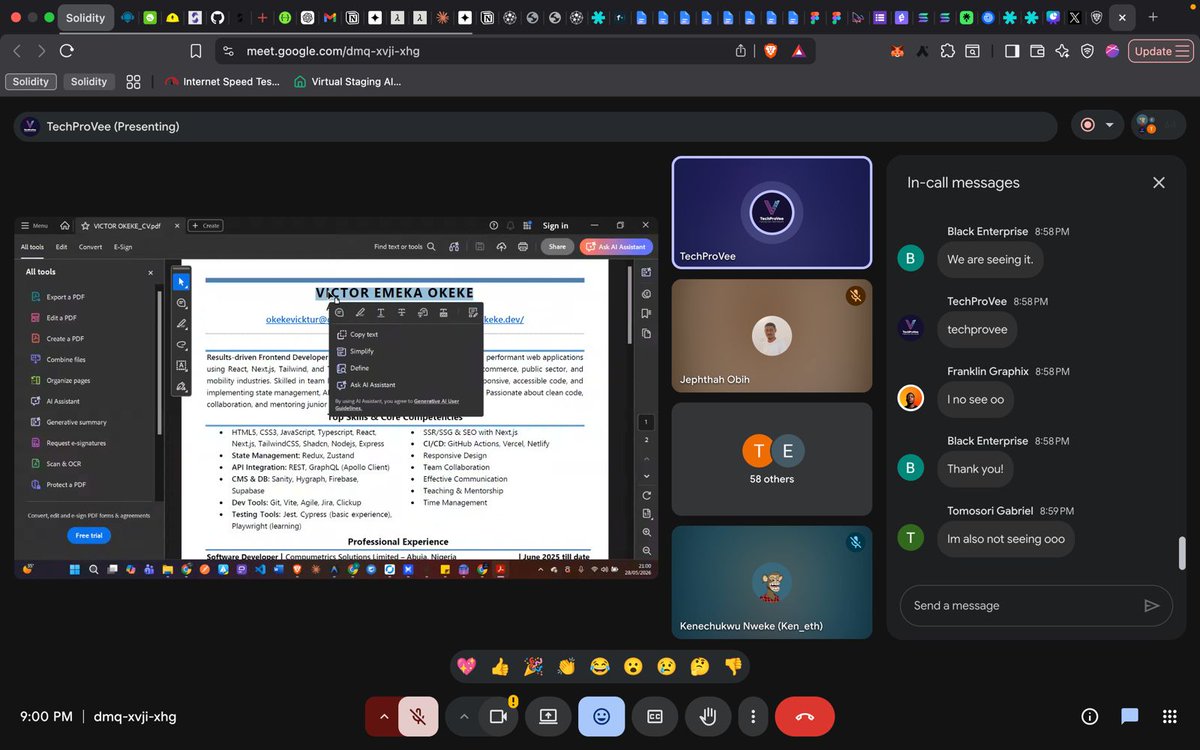Click the Send a message field
Viewport: 1200px width, 750px height.
[x=1020, y=606]
